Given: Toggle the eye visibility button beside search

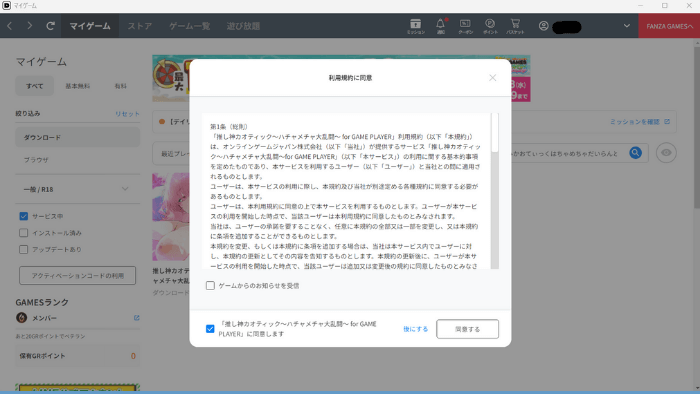Looking at the screenshot, I should 666,153.
